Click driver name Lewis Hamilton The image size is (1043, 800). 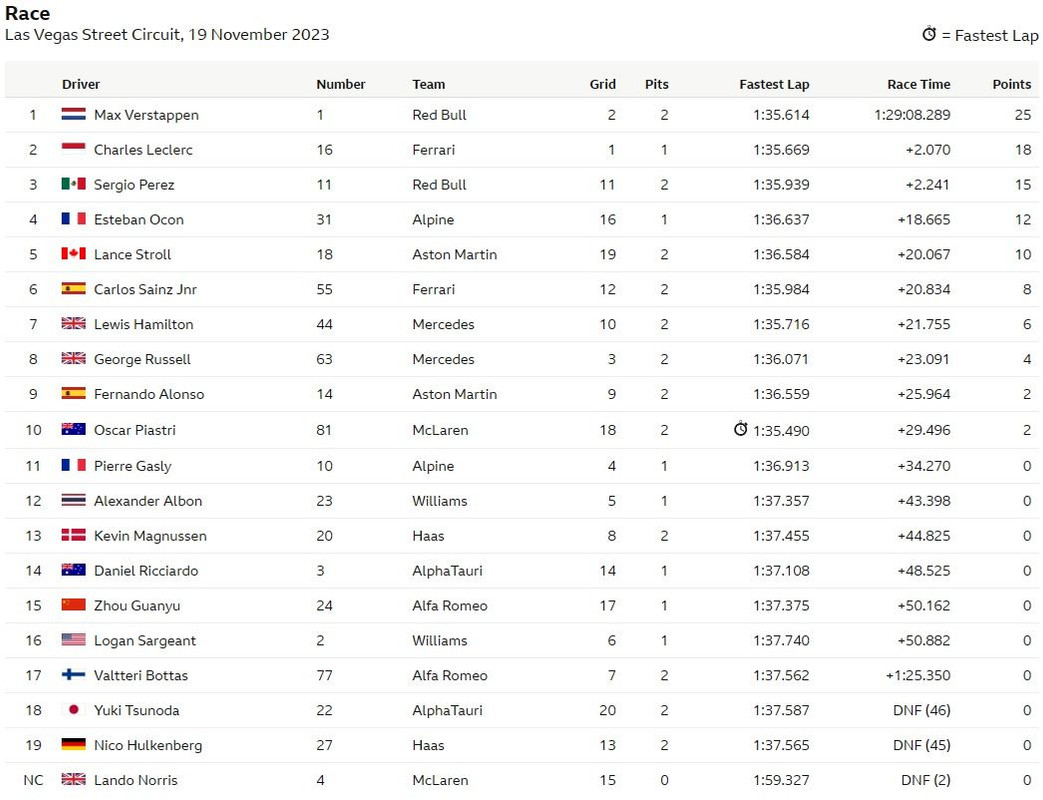tap(144, 324)
